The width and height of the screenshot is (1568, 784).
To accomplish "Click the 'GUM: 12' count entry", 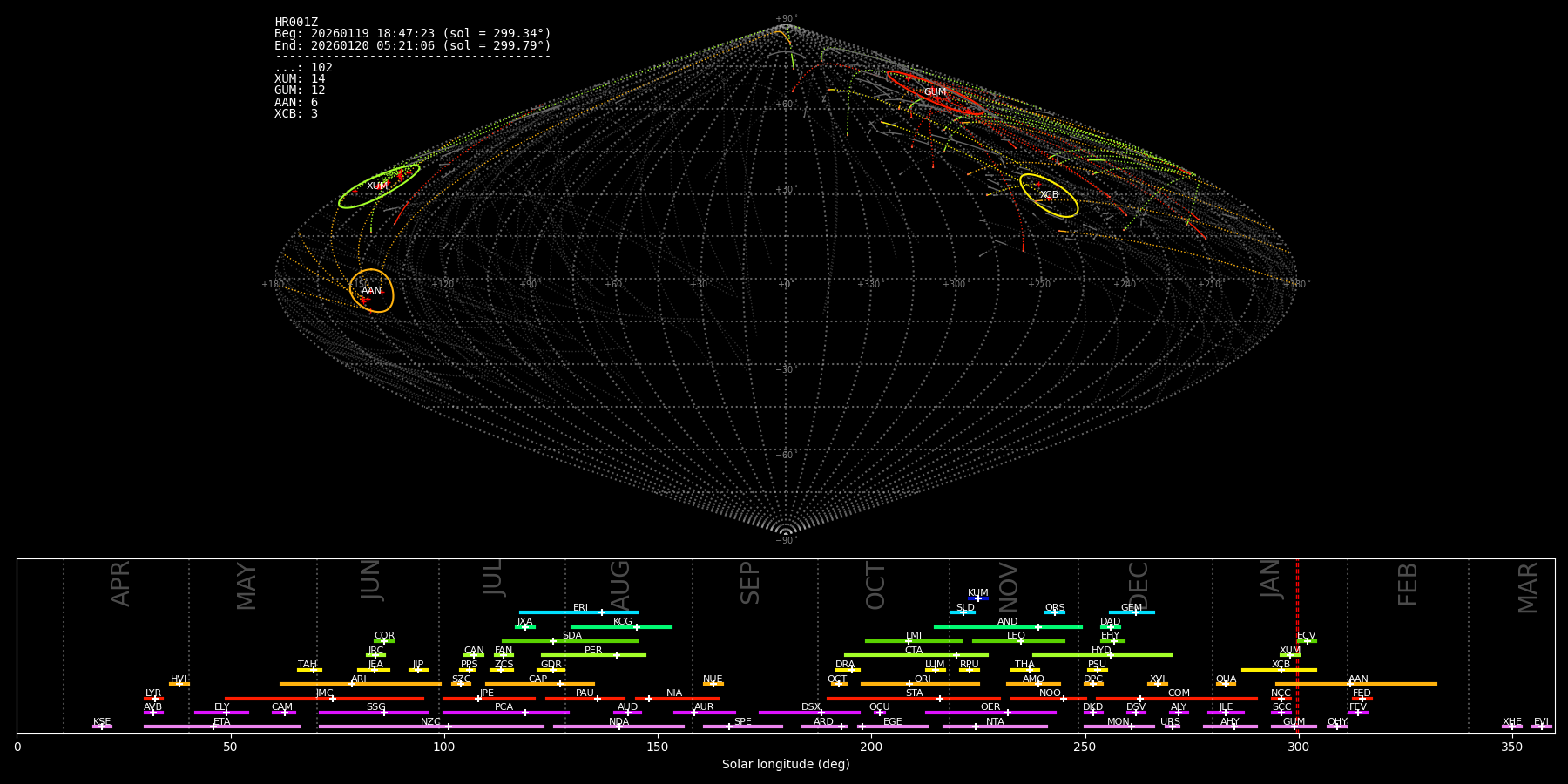I will [300, 91].
